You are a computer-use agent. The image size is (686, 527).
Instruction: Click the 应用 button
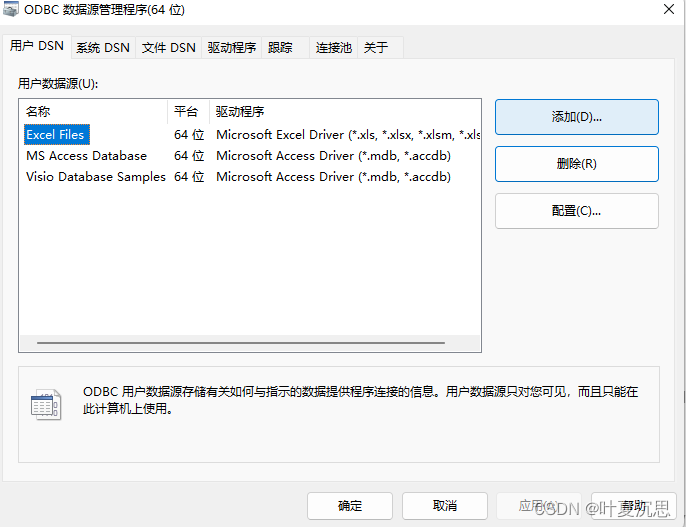pyautogui.click(x=539, y=506)
